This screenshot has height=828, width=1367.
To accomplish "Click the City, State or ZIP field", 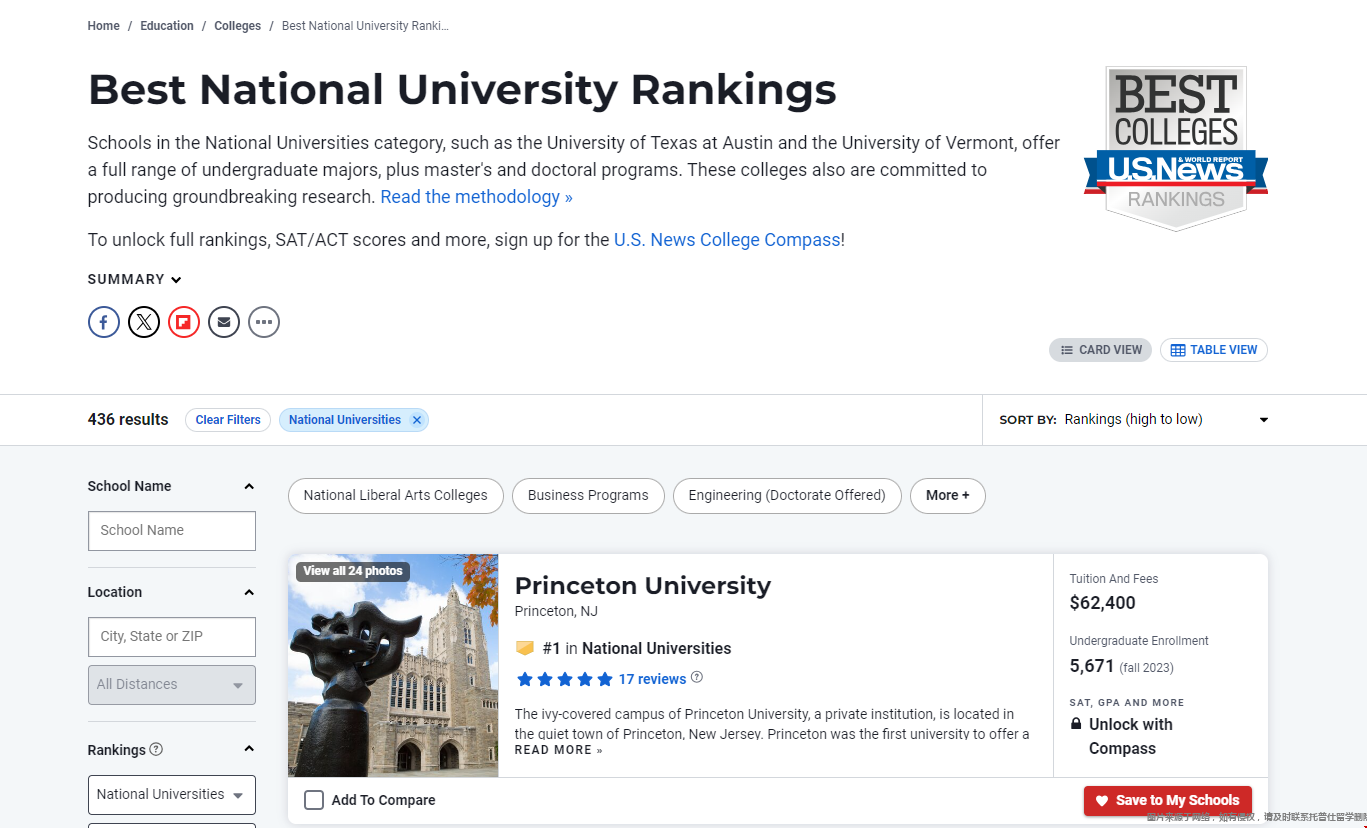I will pos(172,637).
